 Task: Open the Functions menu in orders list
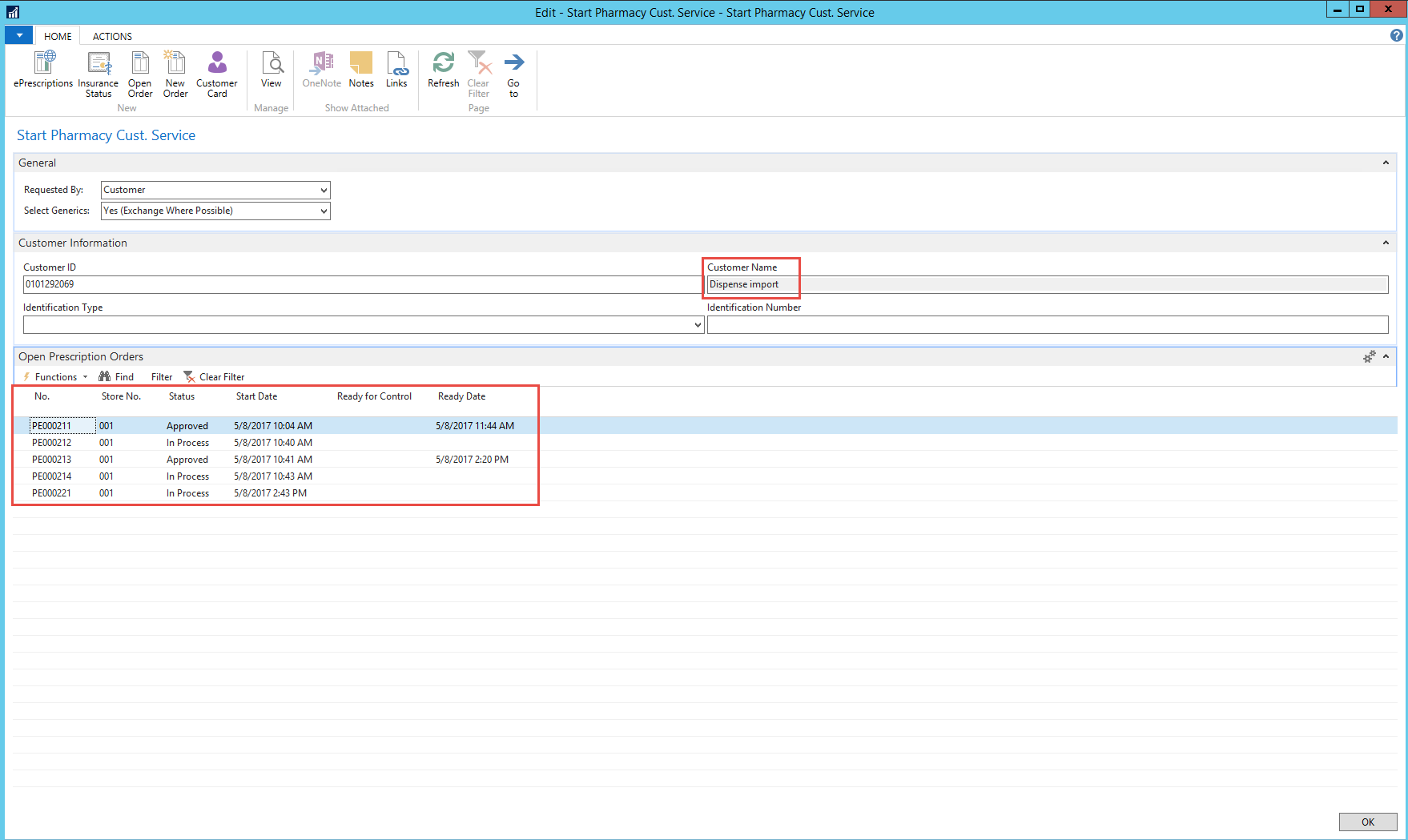click(56, 377)
